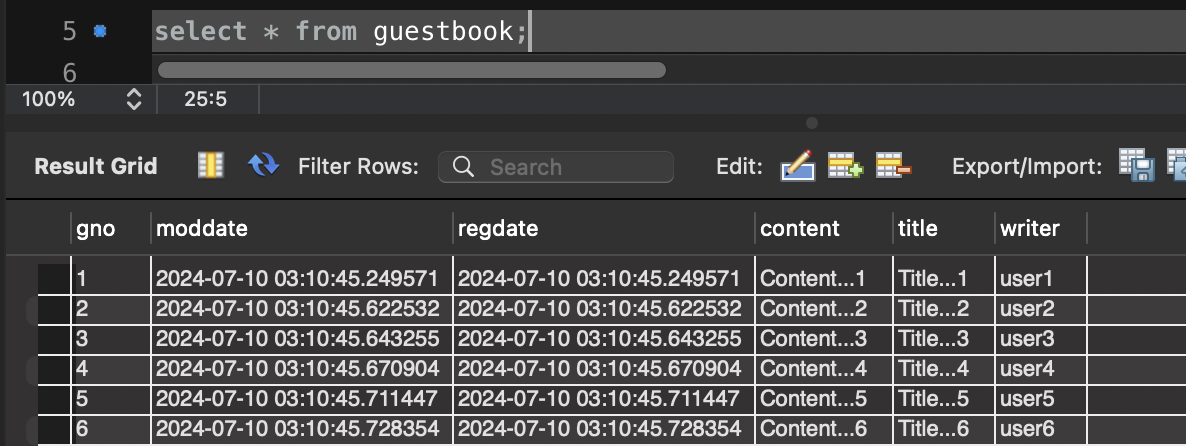This screenshot has height=446, width=1186.
Task: Select moddate cell ending in 45.622532
Action: (303, 308)
